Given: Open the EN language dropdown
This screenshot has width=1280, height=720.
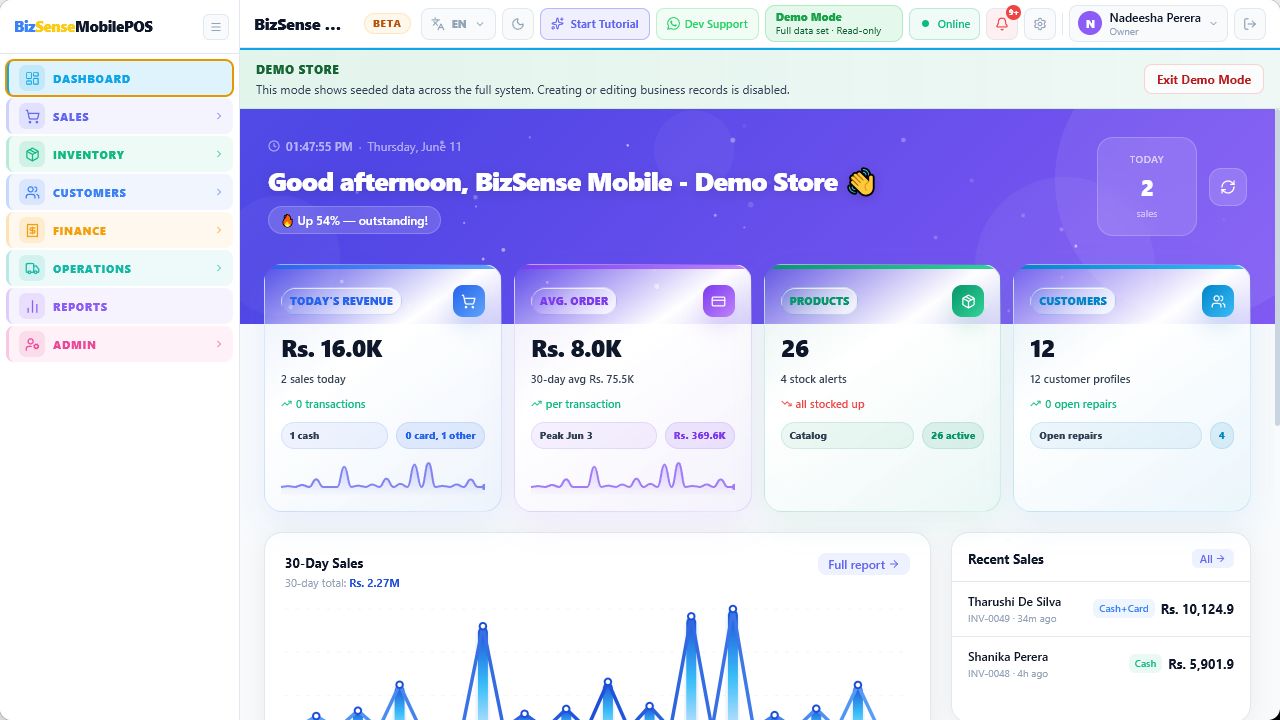Looking at the screenshot, I should coord(458,24).
